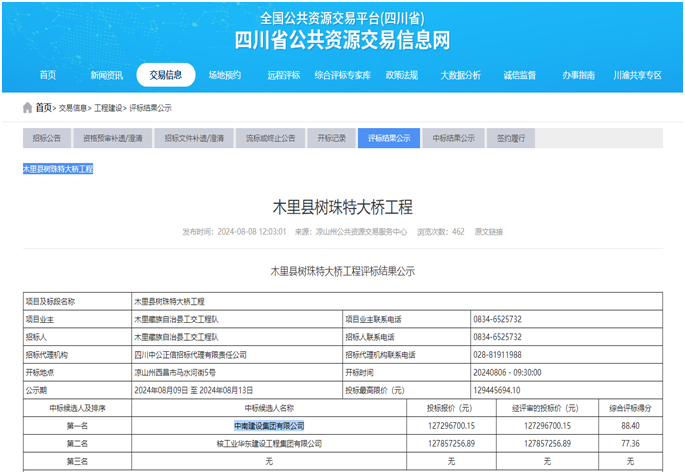This screenshot has height=474, width=685.
Task: Open the 综合评标专家库 navigation item
Action: coord(343,75)
